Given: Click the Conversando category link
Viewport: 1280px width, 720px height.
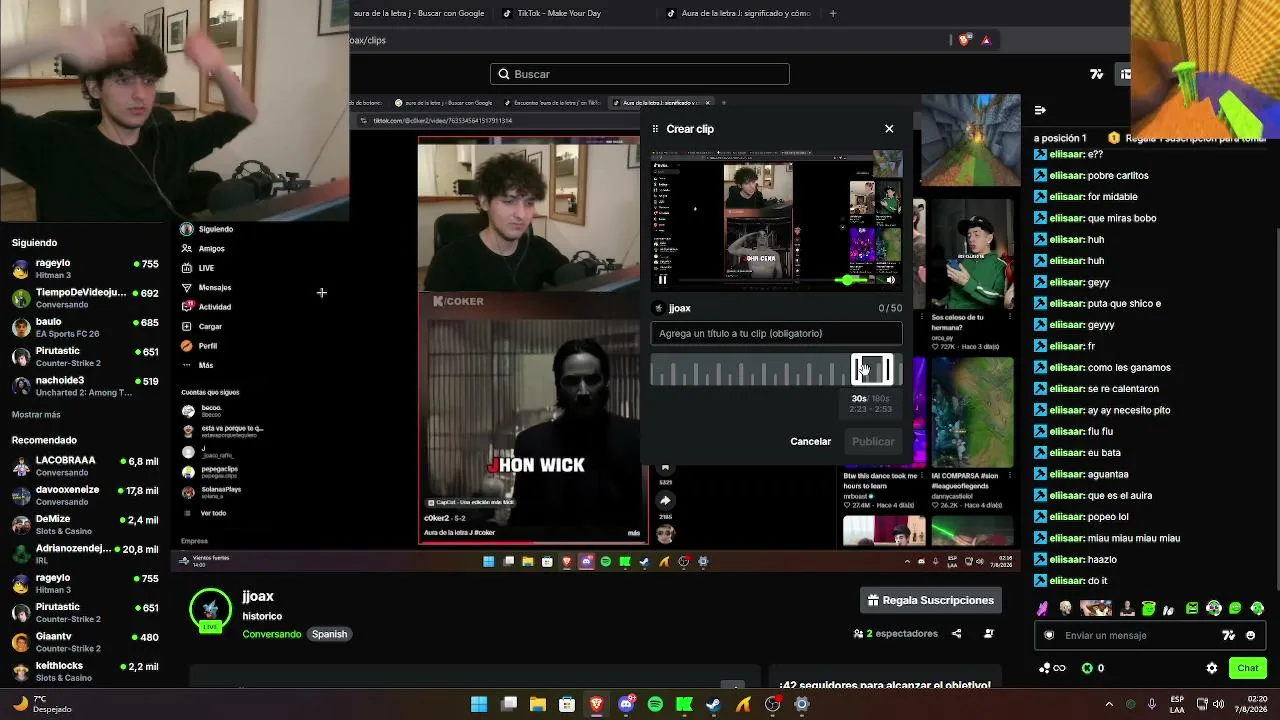Looking at the screenshot, I should pos(271,634).
